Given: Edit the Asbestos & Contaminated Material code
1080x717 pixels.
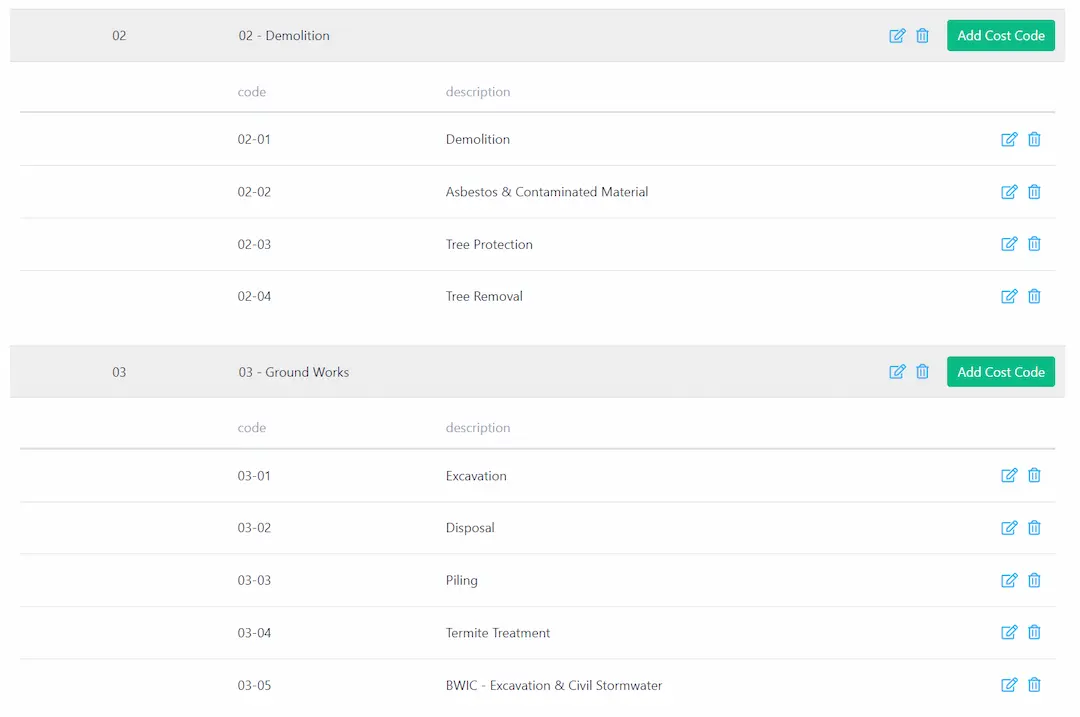Looking at the screenshot, I should coord(1009,192).
